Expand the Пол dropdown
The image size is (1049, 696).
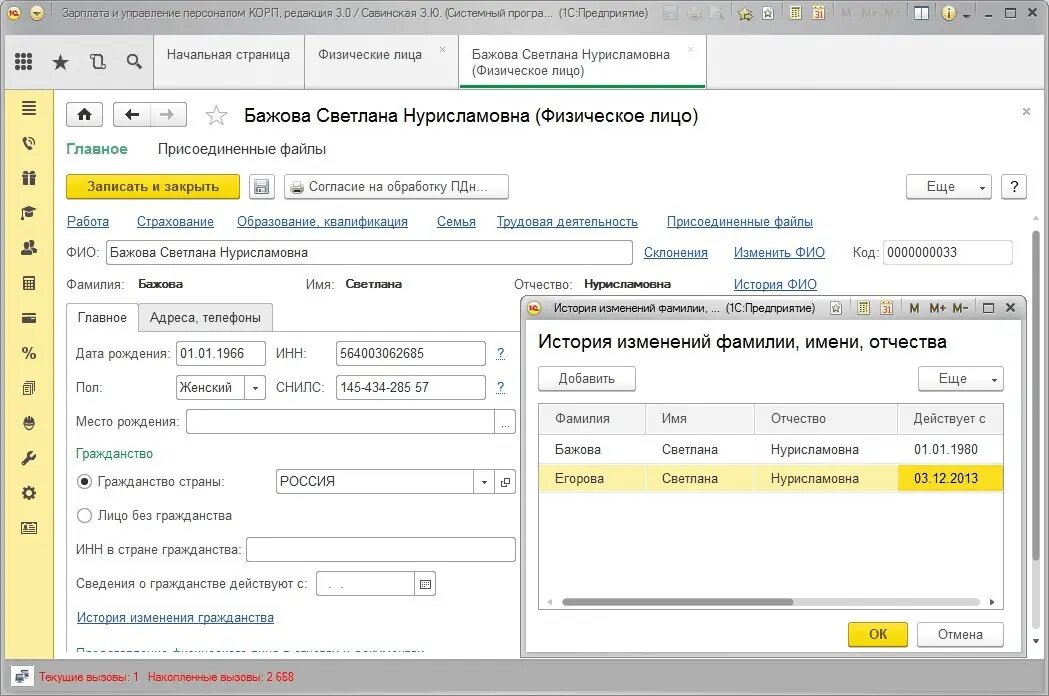point(255,387)
